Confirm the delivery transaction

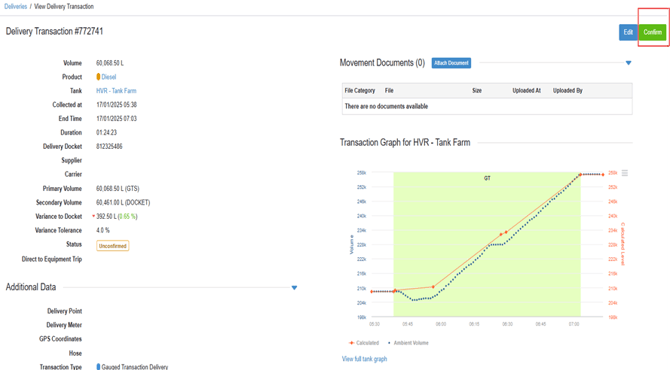(x=652, y=32)
